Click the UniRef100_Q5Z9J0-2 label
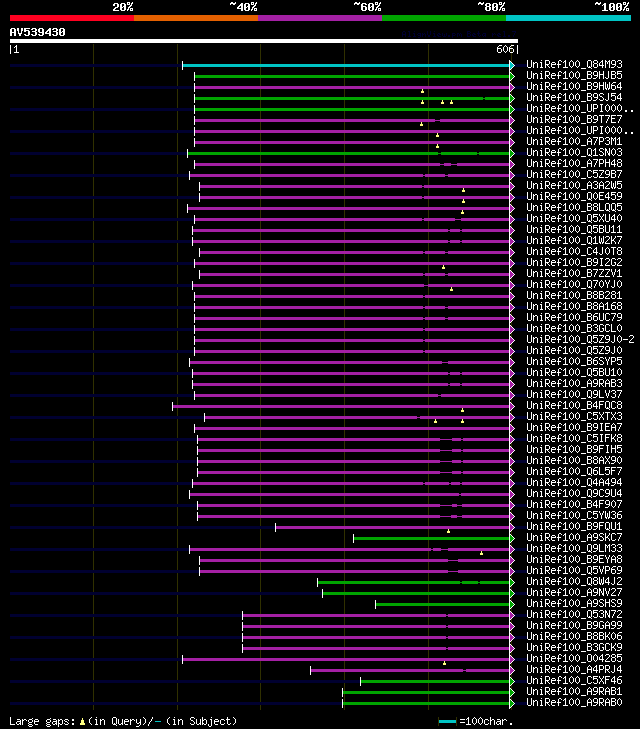Viewport: 640px width, 729px height. point(580,339)
